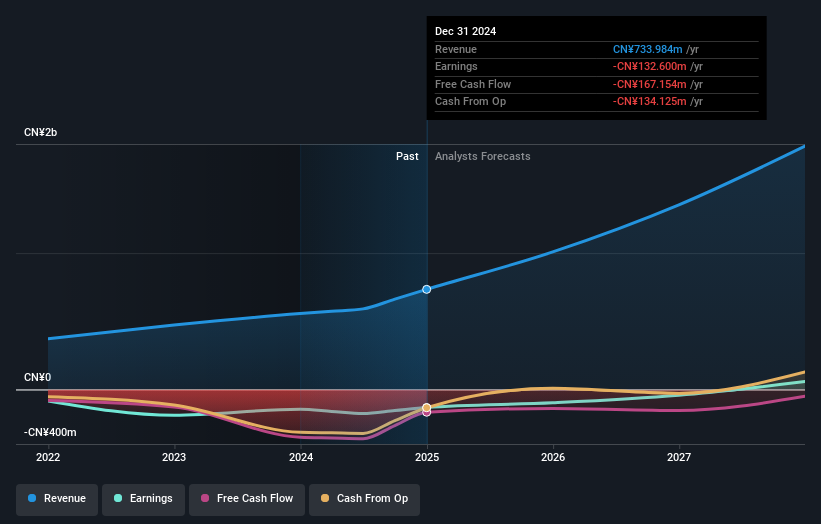Click the CN¥0 y-axis label
The width and height of the screenshot is (821, 524).
(x=38, y=378)
